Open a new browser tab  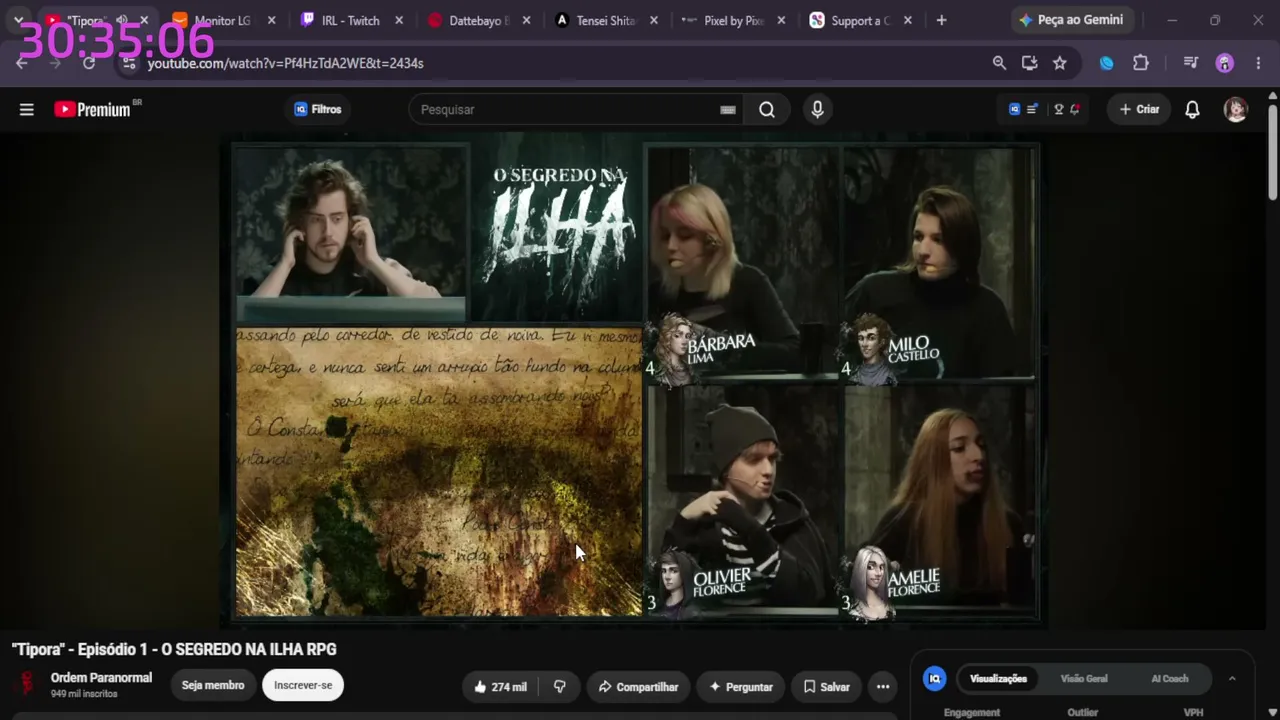click(941, 20)
